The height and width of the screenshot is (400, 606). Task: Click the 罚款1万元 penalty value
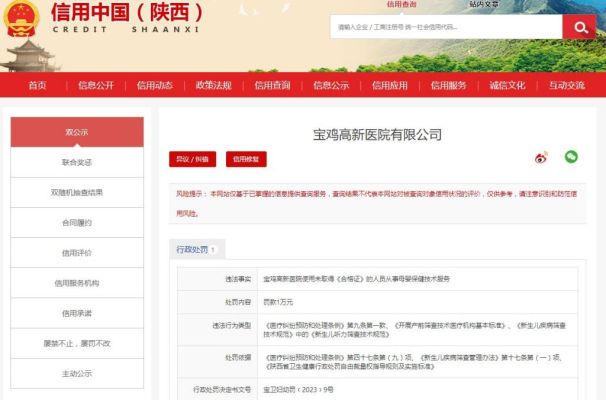pyautogui.click(x=278, y=302)
